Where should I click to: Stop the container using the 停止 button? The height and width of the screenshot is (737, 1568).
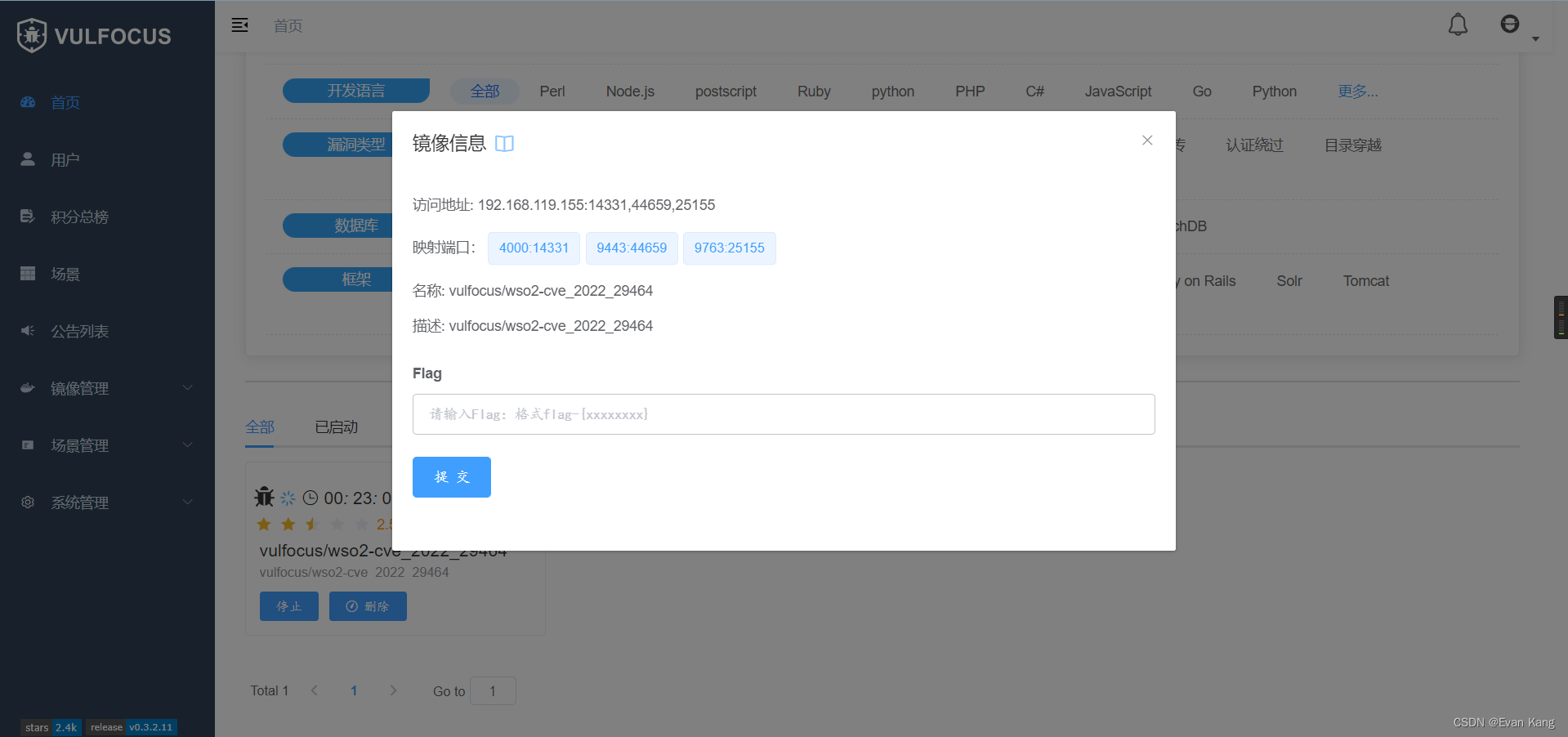coord(288,605)
